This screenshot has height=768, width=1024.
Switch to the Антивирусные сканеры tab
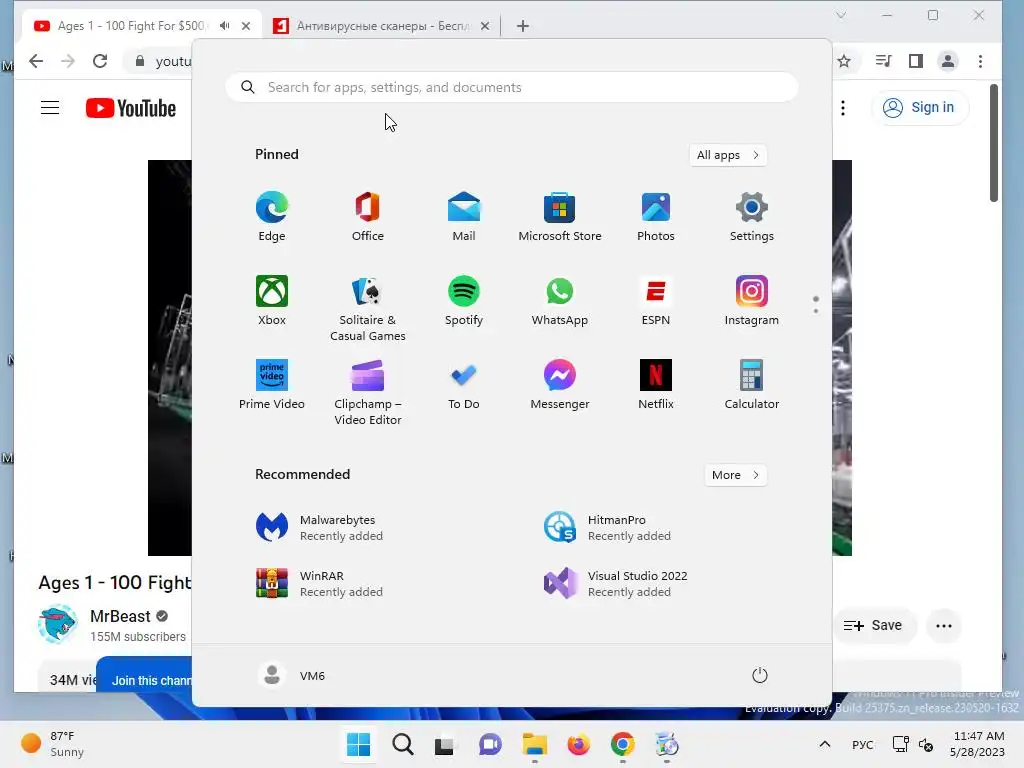coord(382,25)
